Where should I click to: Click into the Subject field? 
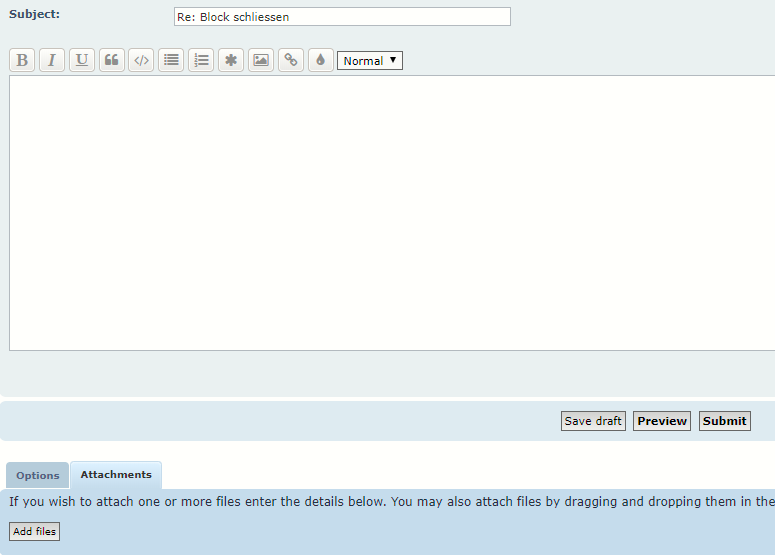(341, 17)
